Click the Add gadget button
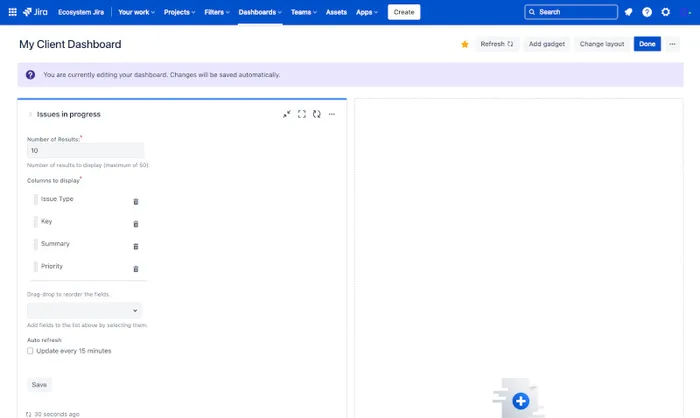Image resolution: width=700 pixels, height=418 pixels. [x=547, y=44]
